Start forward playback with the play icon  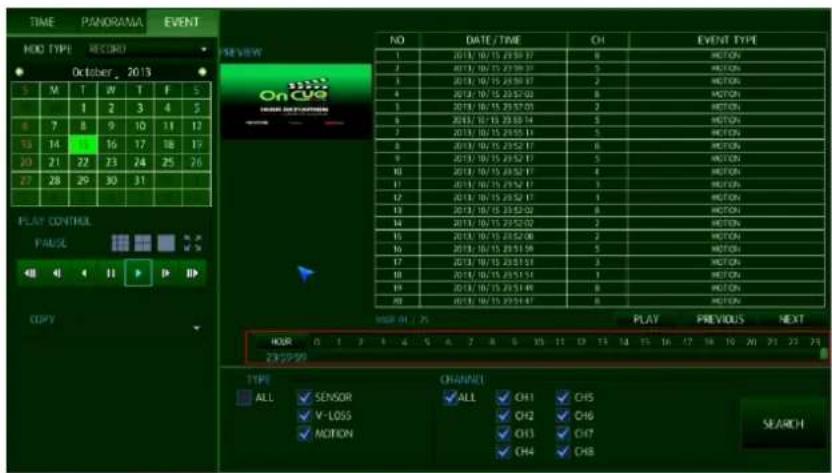pyautogui.click(x=138, y=273)
